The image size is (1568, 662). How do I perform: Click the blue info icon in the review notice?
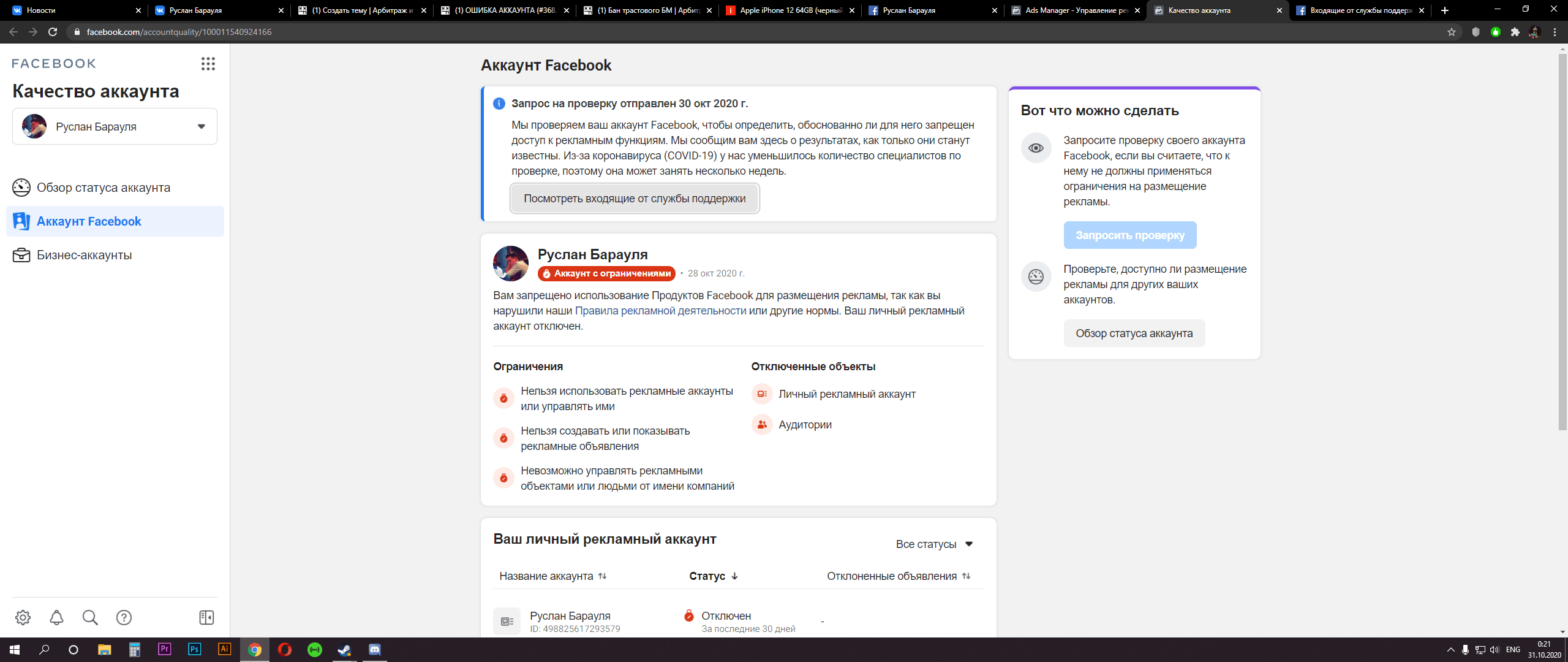(499, 104)
